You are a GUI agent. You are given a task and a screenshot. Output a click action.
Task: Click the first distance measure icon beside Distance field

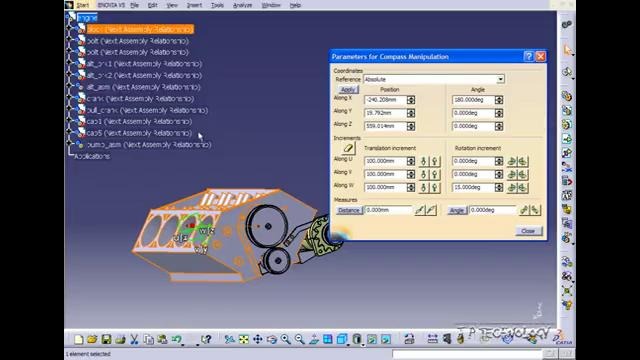coord(420,210)
